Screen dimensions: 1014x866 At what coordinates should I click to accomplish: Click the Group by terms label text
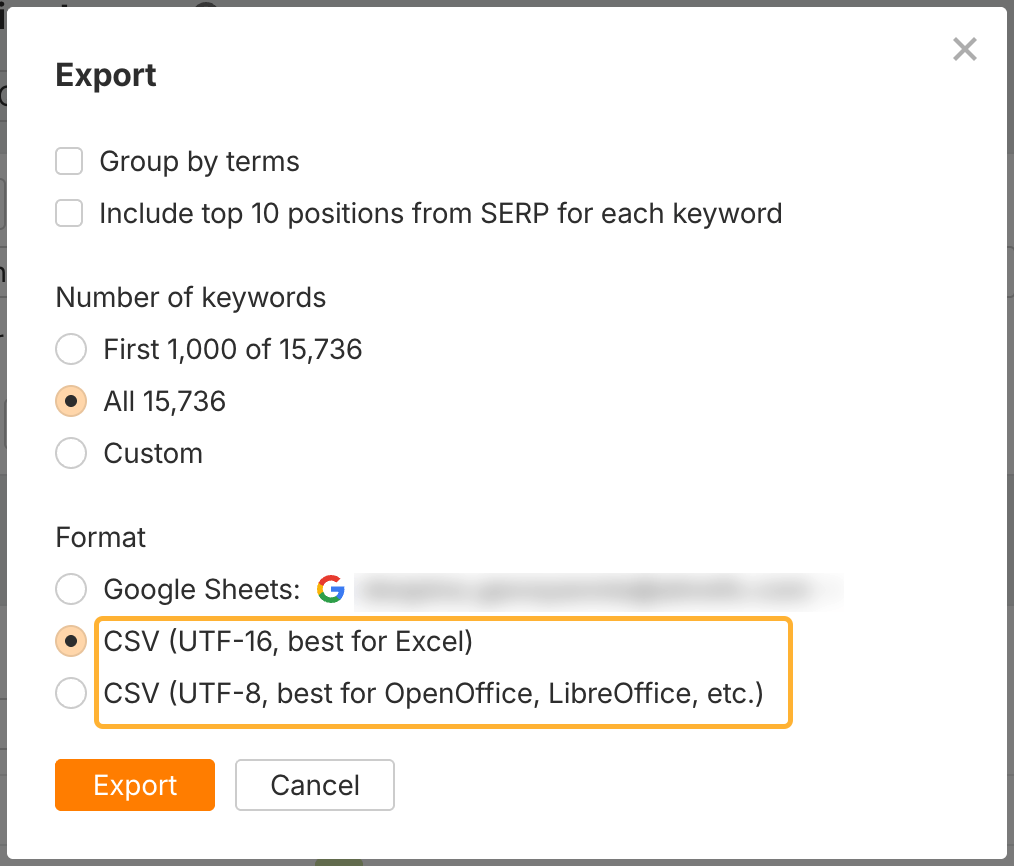pyautogui.click(x=199, y=160)
